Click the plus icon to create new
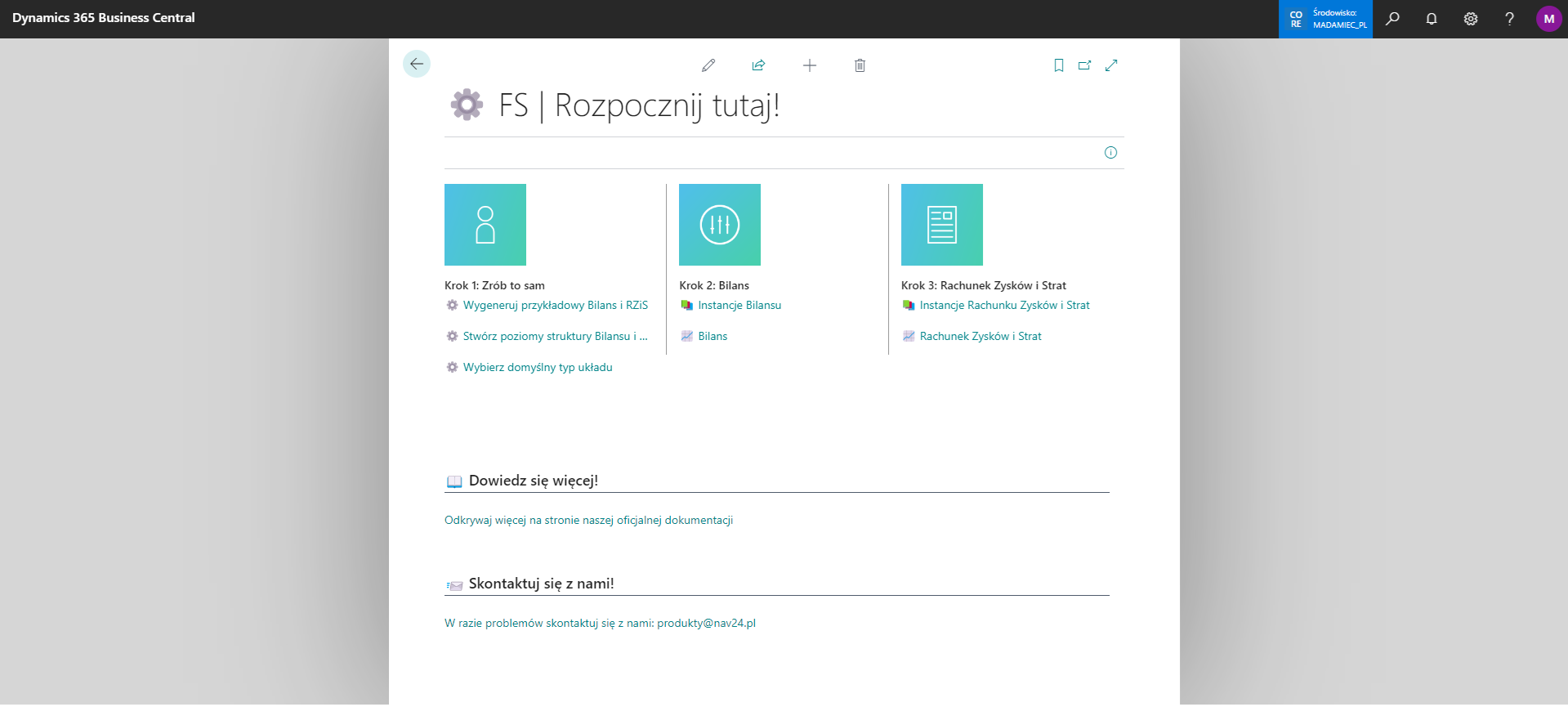This screenshot has width=1568, height=707. tap(810, 65)
